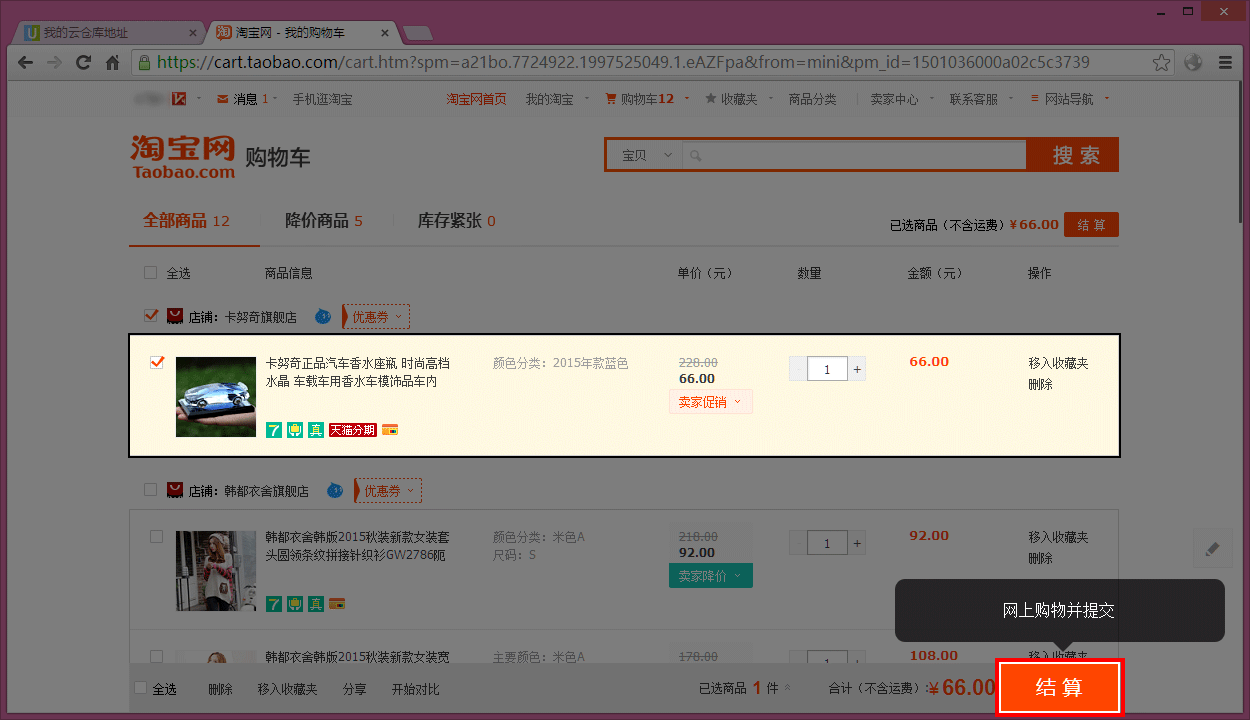
Task: Bookmark this page with the star icon
Action: point(1161,62)
